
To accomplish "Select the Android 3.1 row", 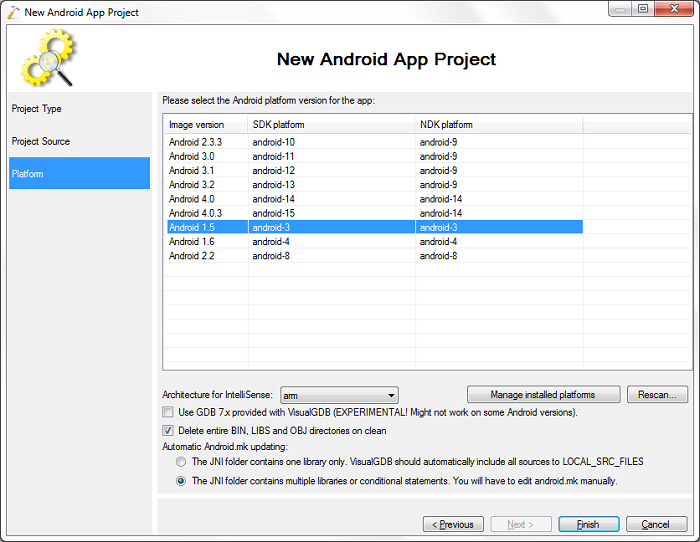I will point(375,171).
